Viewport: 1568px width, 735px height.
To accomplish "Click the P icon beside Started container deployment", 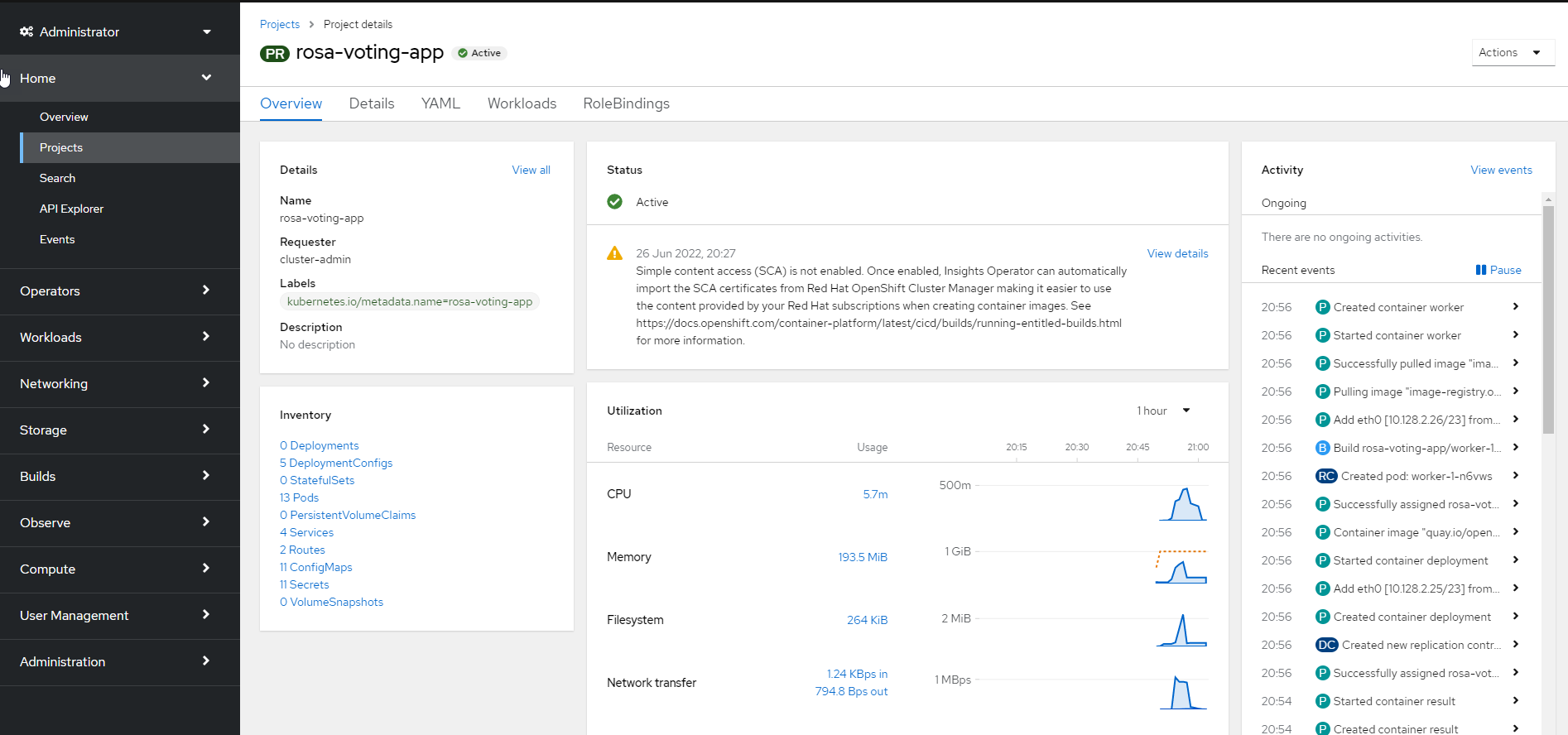I will tap(1323, 560).
